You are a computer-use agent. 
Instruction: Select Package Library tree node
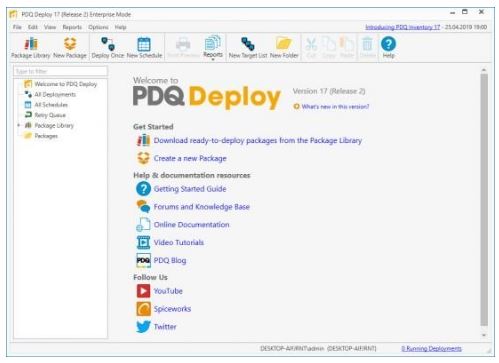pos(54,126)
